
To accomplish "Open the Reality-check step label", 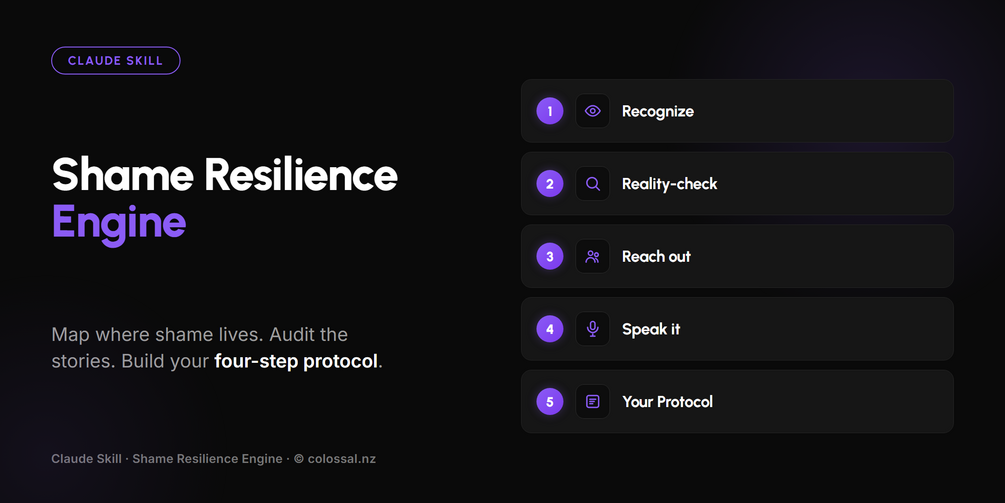I will coord(669,184).
